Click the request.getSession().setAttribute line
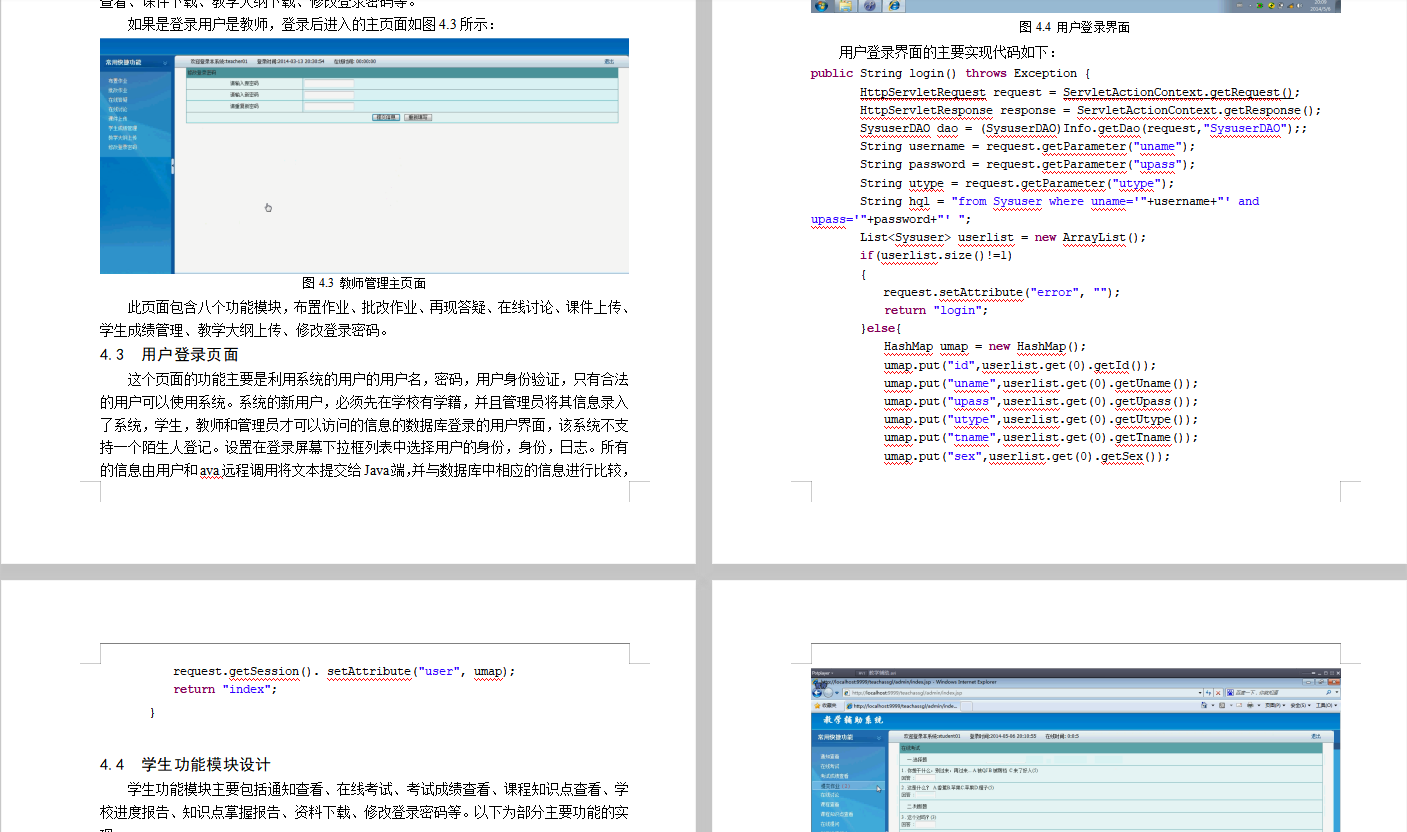This screenshot has height=832, width=1407. [344, 671]
